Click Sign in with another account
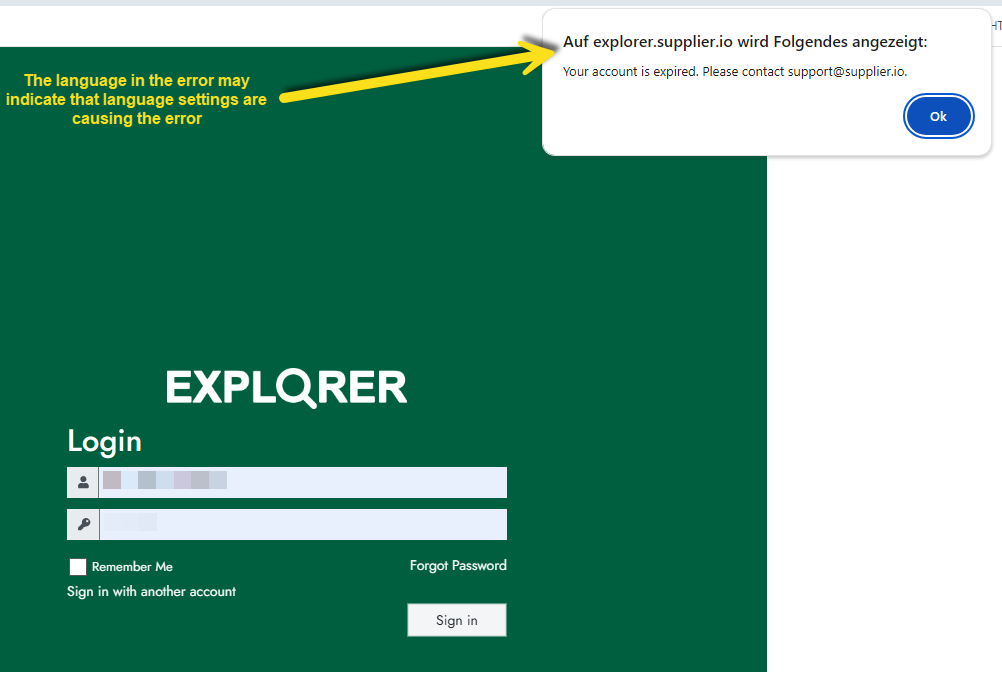 [151, 592]
